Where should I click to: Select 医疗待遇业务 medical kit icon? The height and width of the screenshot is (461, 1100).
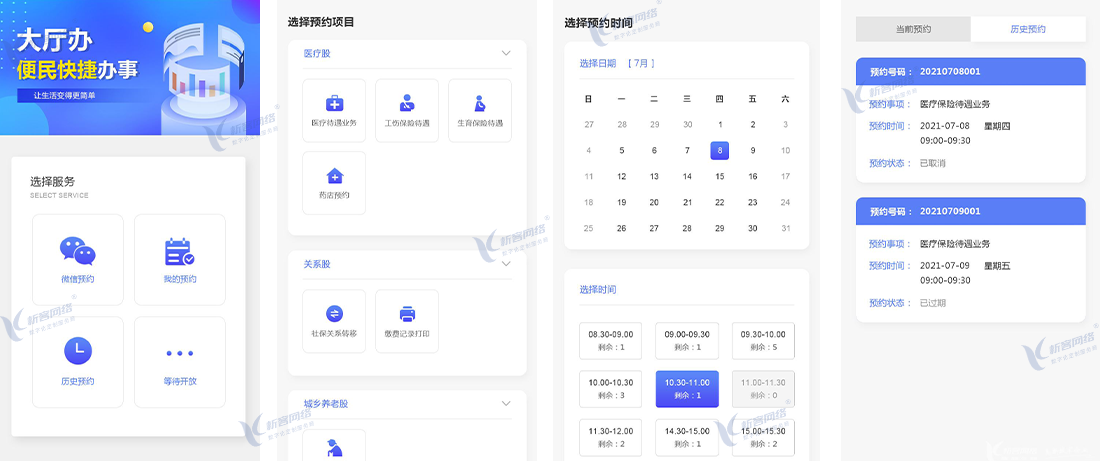tap(334, 103)
